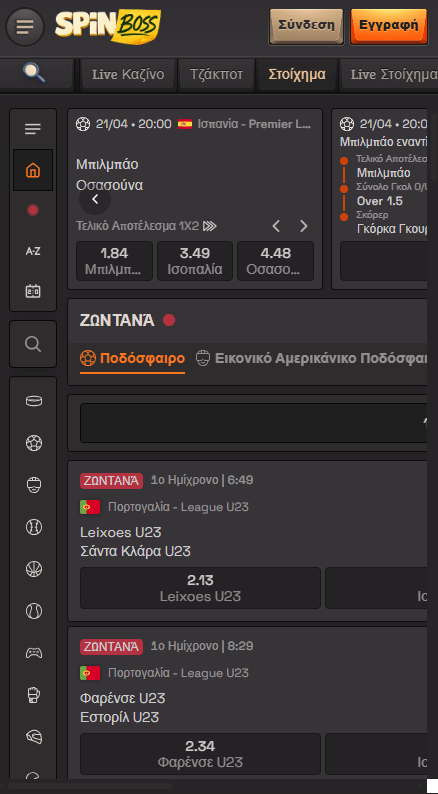Open Πορτογαλία League U23 link above Leixoes
The height and width of the screenshot is (794, 438).
[178, 507]
